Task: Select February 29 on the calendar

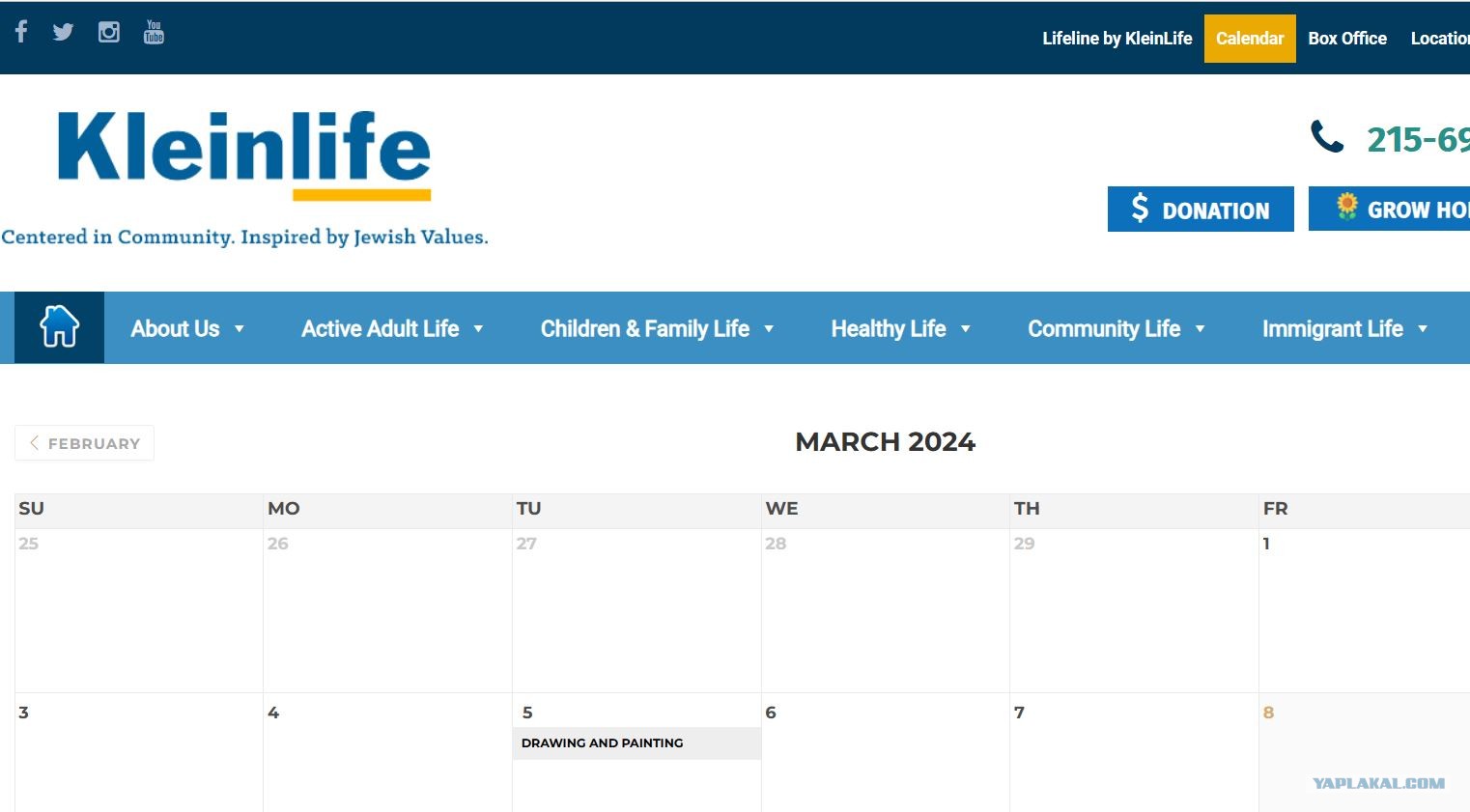Action: click(1025, 544)
